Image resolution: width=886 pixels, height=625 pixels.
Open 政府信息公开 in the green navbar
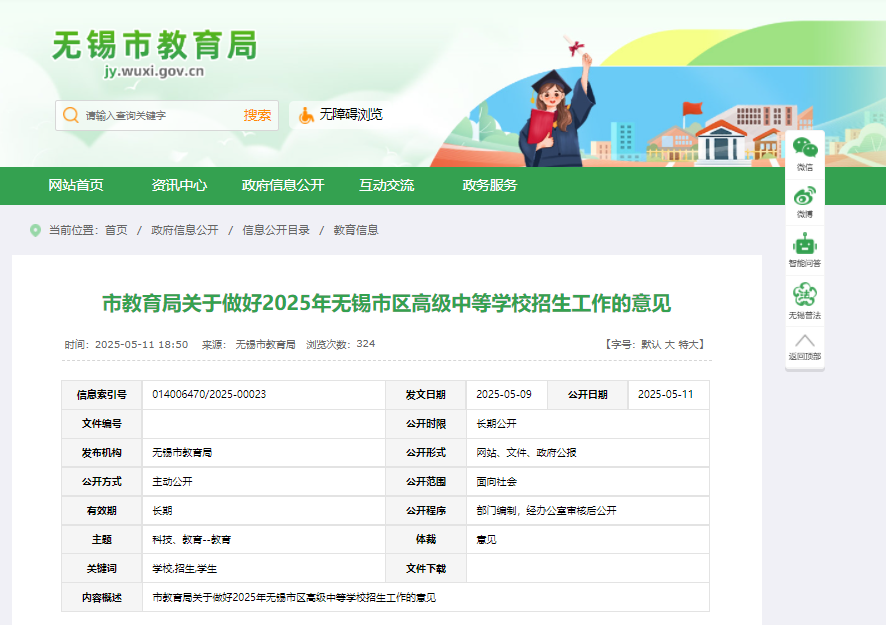pyautogui.click(x=283, y=185)
